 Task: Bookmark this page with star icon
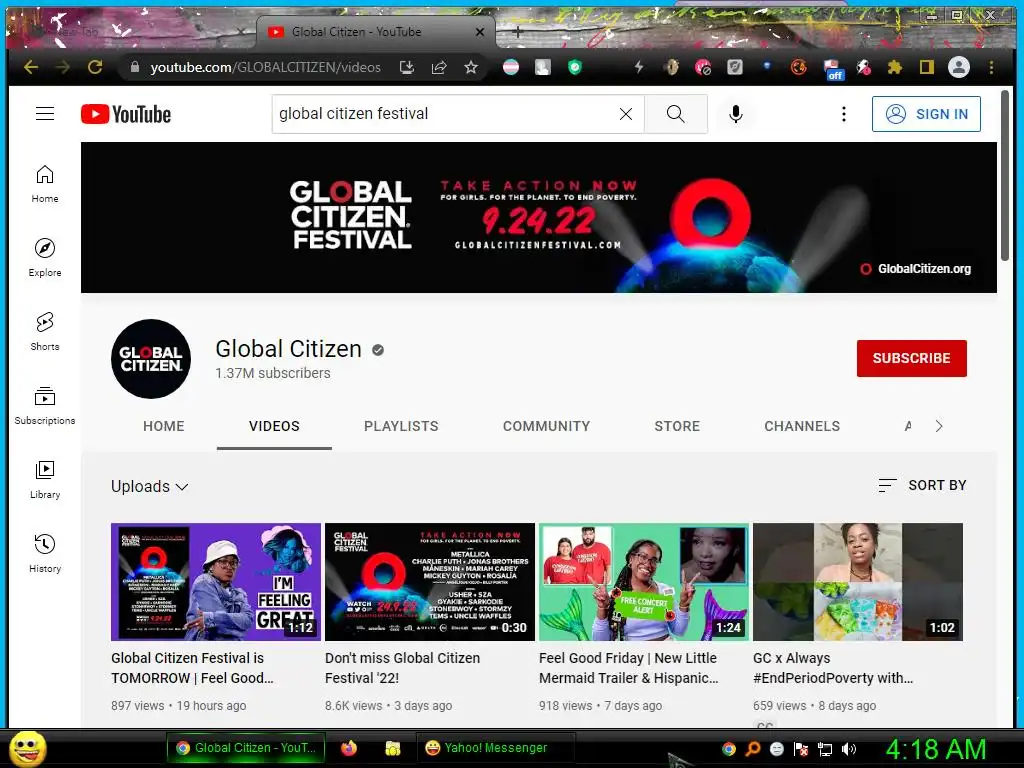pyautogui.click(x=471, y=67)
